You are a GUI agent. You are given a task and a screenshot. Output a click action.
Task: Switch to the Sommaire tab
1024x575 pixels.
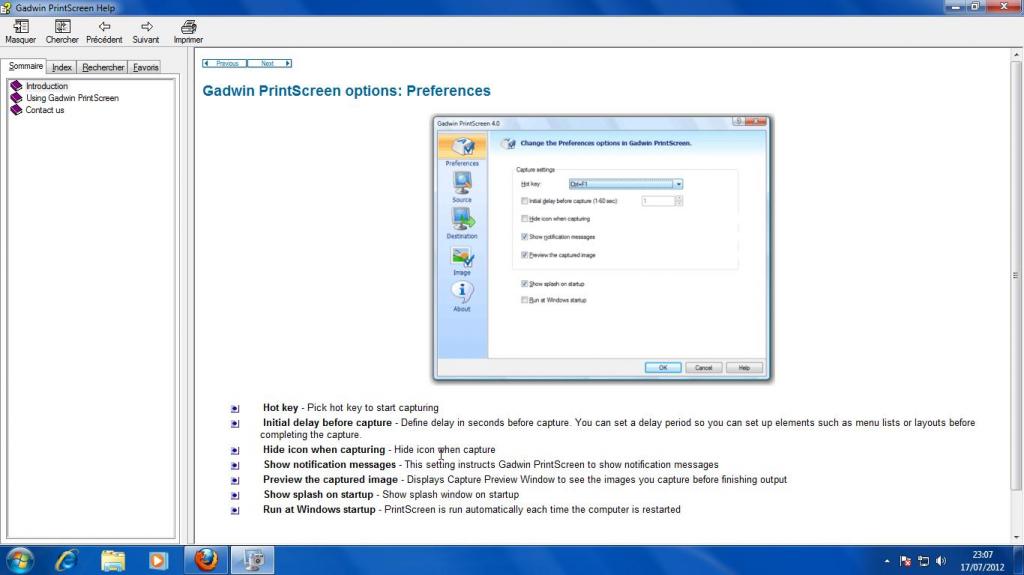tap(25, 66)
